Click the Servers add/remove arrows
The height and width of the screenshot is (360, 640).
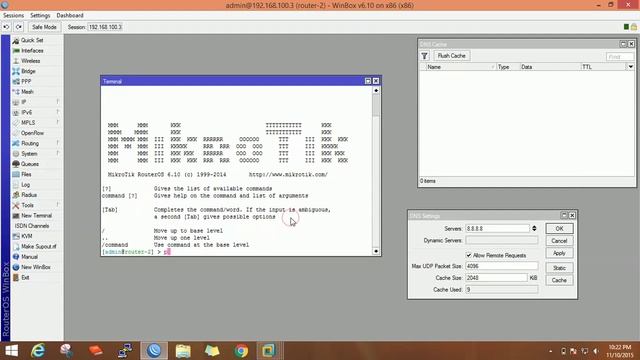pos(534,229)
